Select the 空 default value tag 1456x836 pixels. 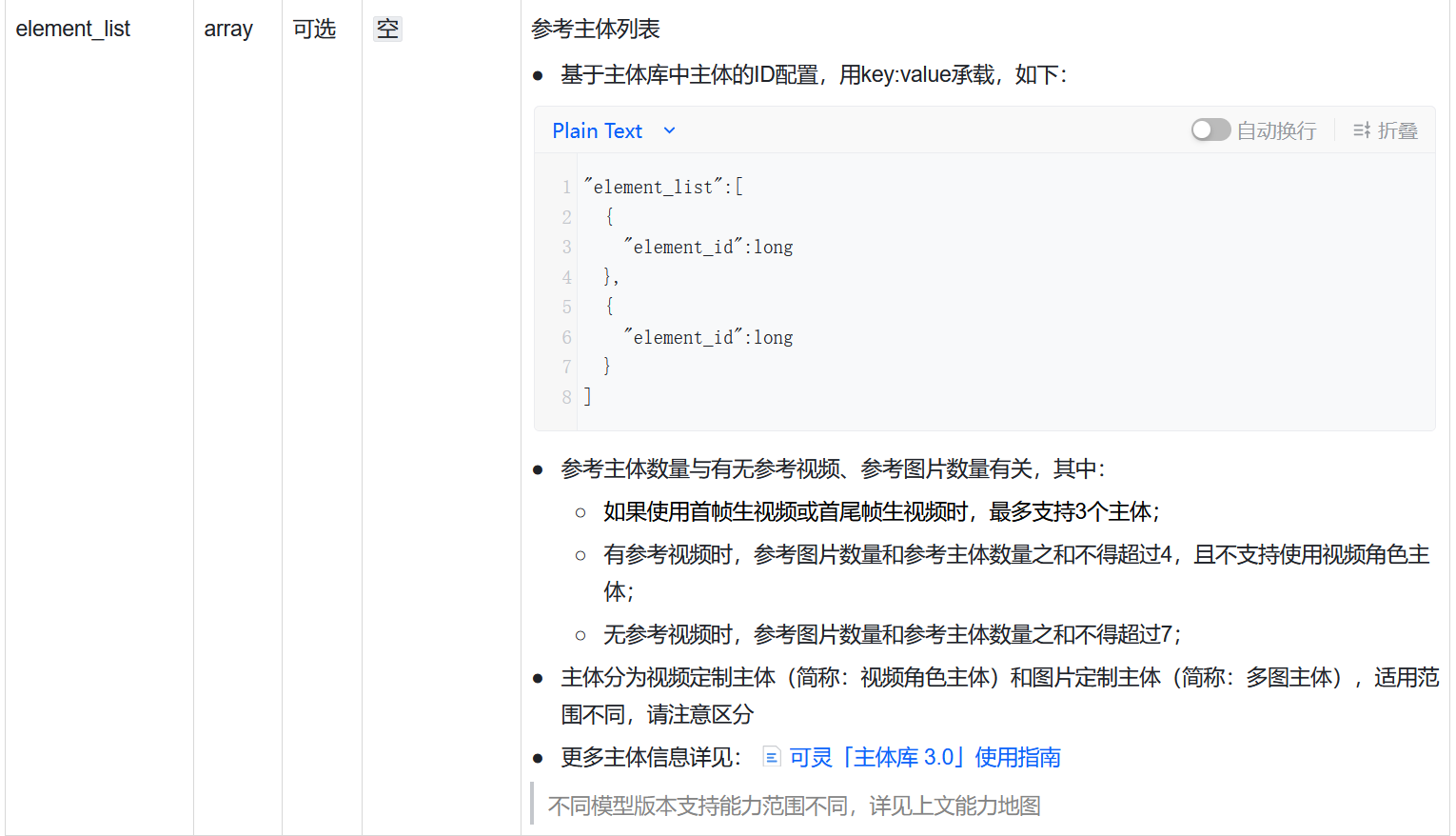(x=387, y=30)
